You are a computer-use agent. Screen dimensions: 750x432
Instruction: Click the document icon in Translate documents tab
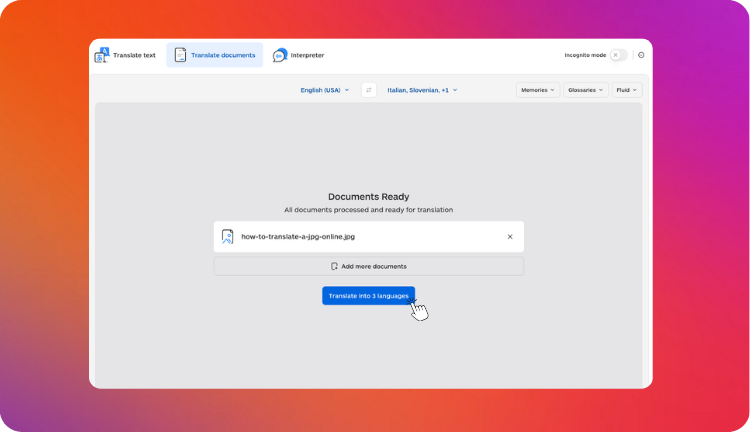[x=180, y=55]
